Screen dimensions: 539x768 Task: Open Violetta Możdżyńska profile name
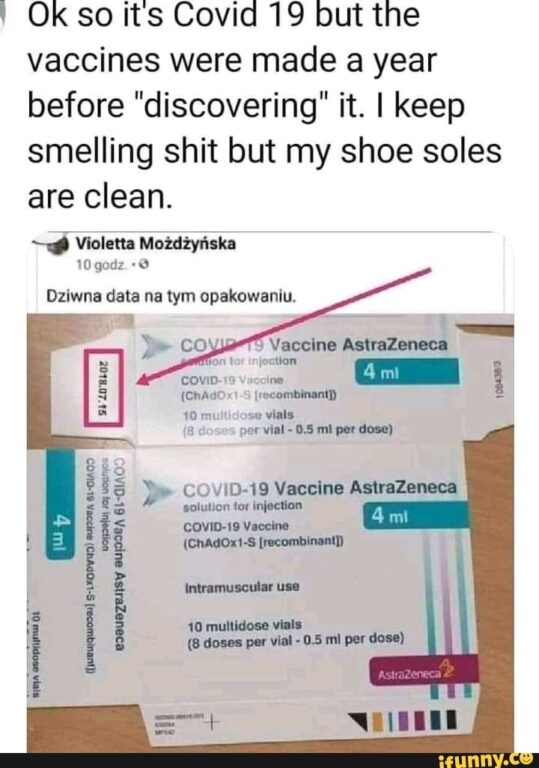point(155,243)
